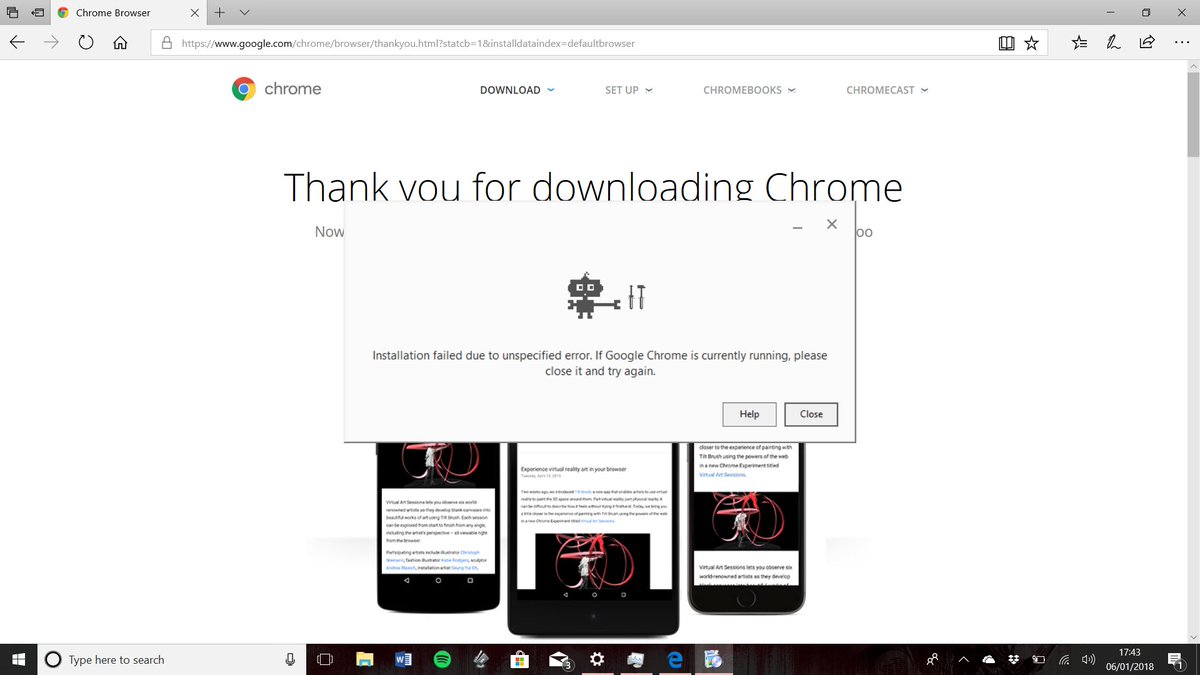Image resolution: width=1200 pixels, height=675 pixels.
Task: Click the forward navigation arrow
Action: tap(52, 43)
